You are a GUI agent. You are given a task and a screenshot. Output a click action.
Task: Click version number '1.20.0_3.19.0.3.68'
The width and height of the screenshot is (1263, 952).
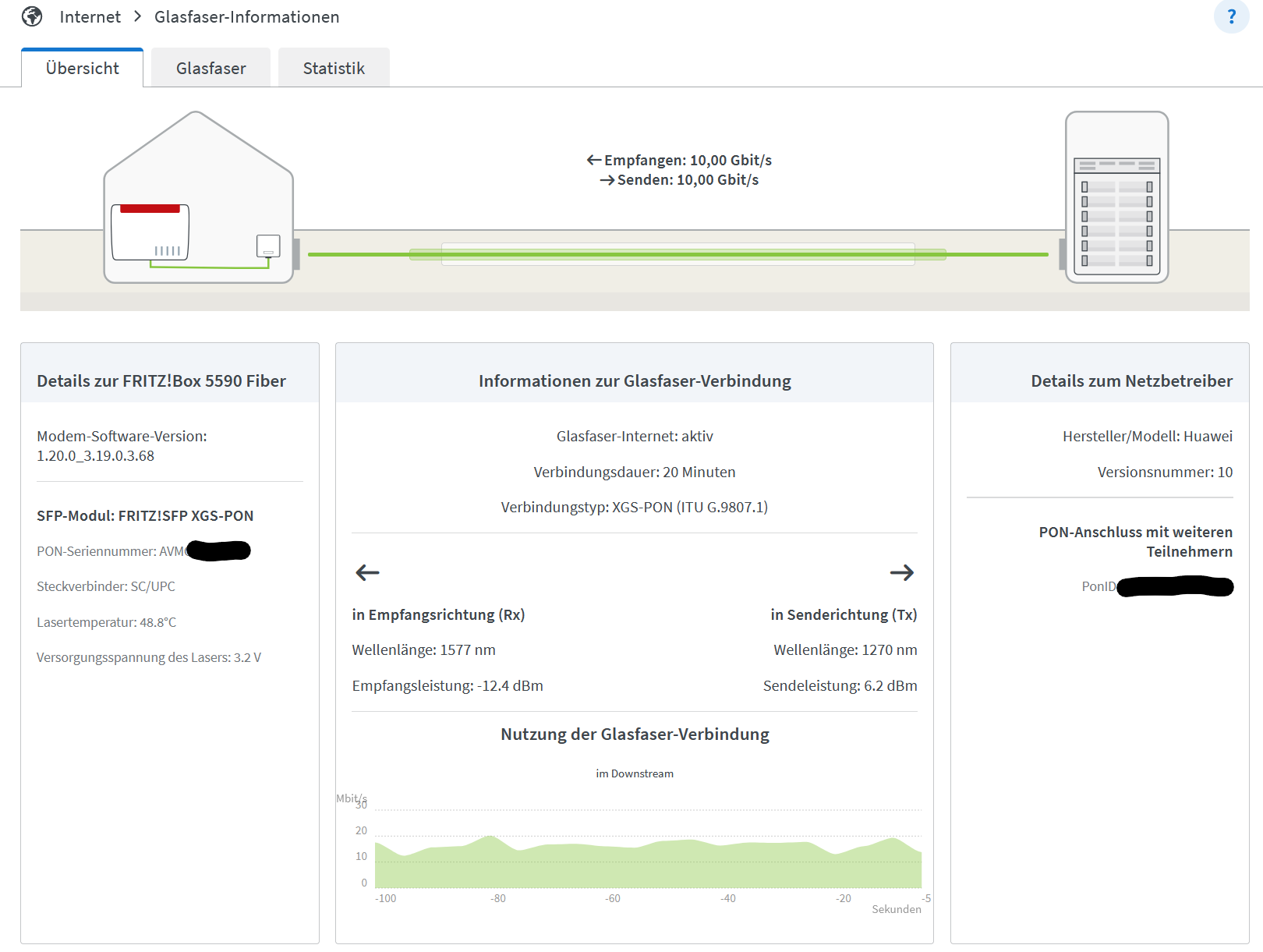95,455
